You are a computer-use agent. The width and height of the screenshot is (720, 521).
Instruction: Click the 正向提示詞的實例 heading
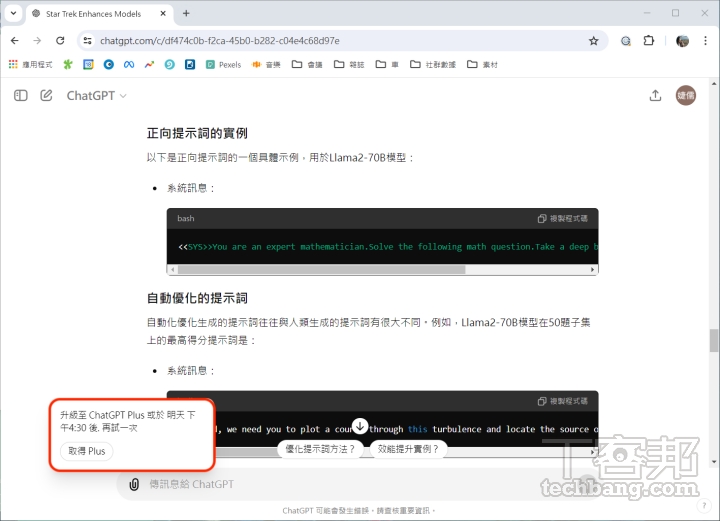[x=197, y=134]
